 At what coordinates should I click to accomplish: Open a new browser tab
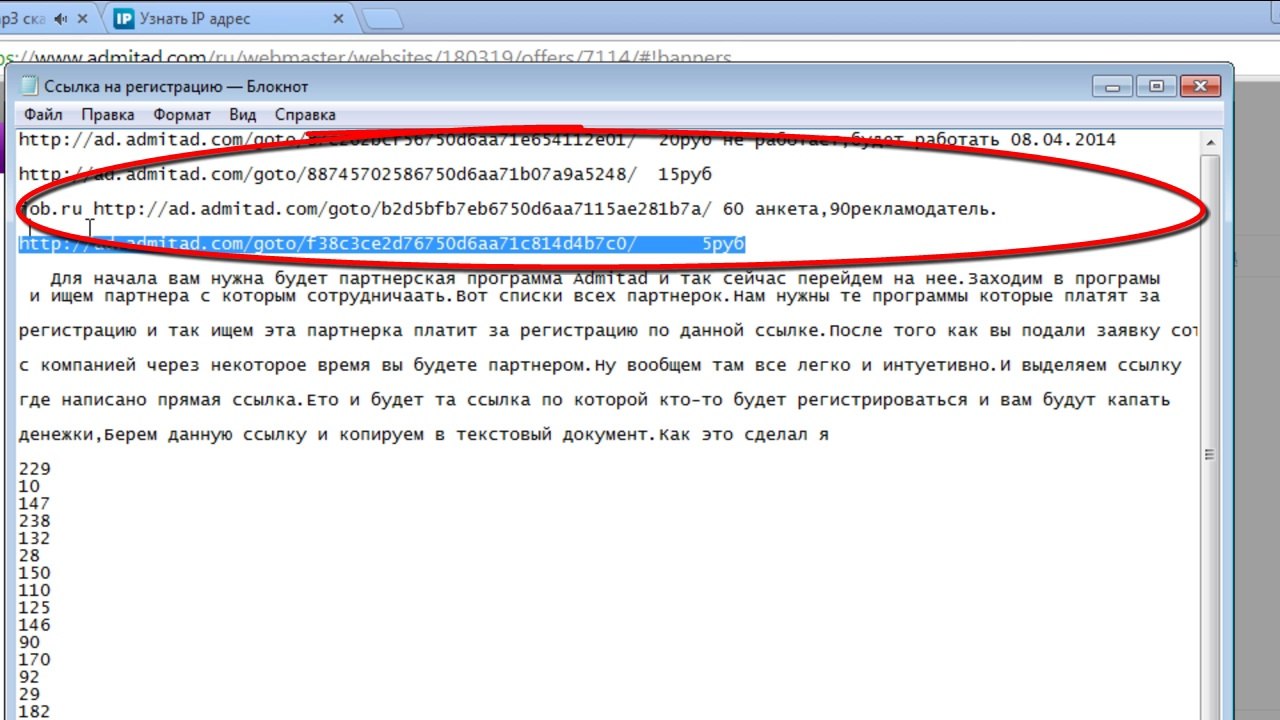[x=381, y=19]
